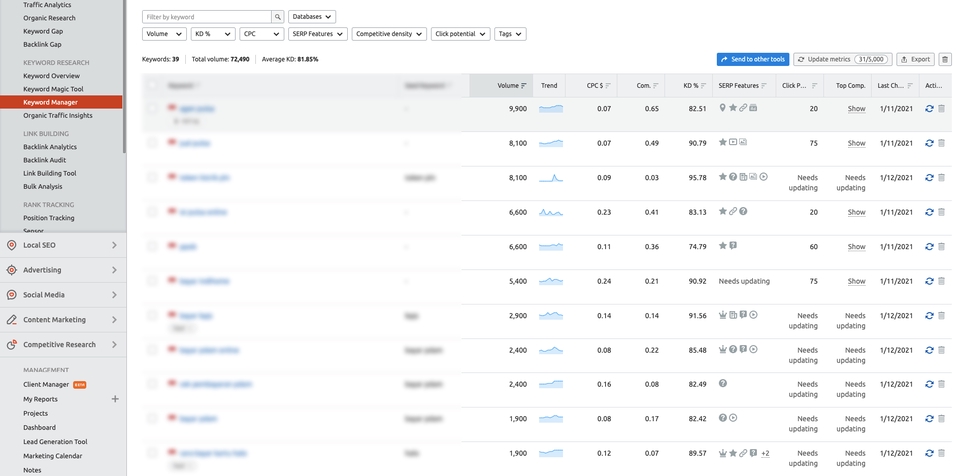Check the row with KD 85.48
Viewport: 960px width, 476px height.
pyautogui.click(x=152, y=350)
